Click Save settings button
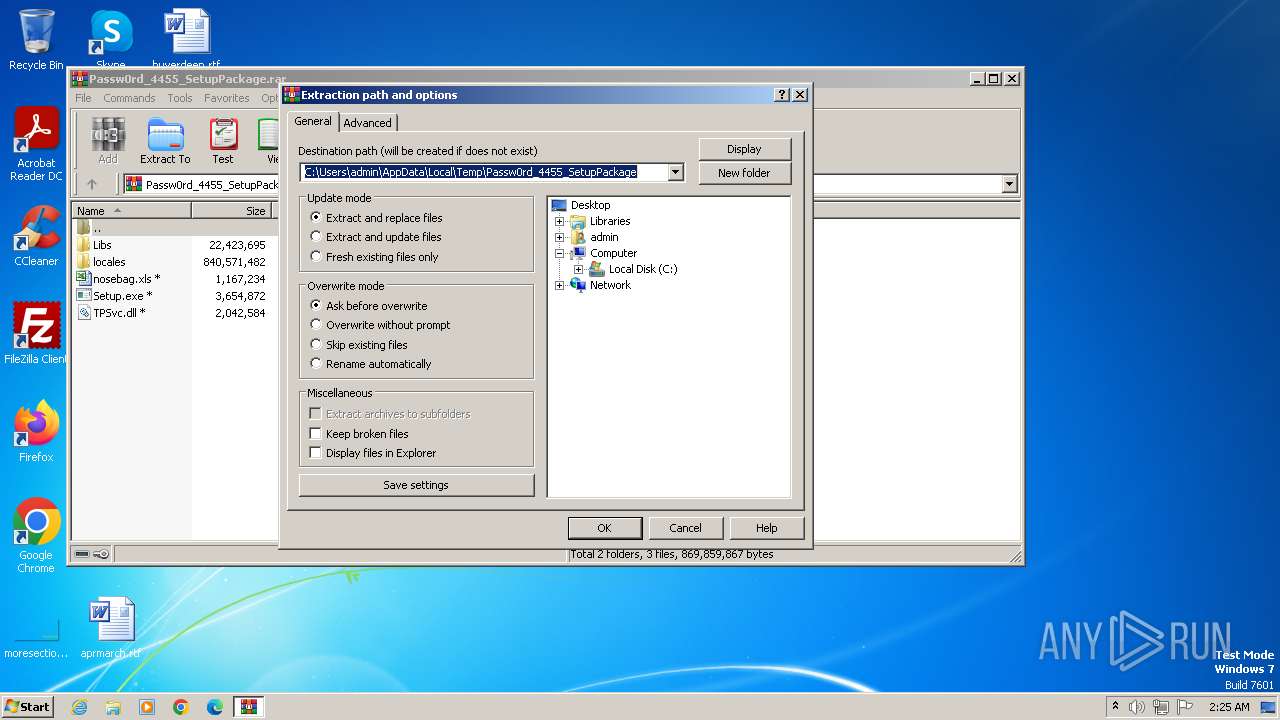The width and height of the screenshot is (1280, 720). tap(416, 485)
